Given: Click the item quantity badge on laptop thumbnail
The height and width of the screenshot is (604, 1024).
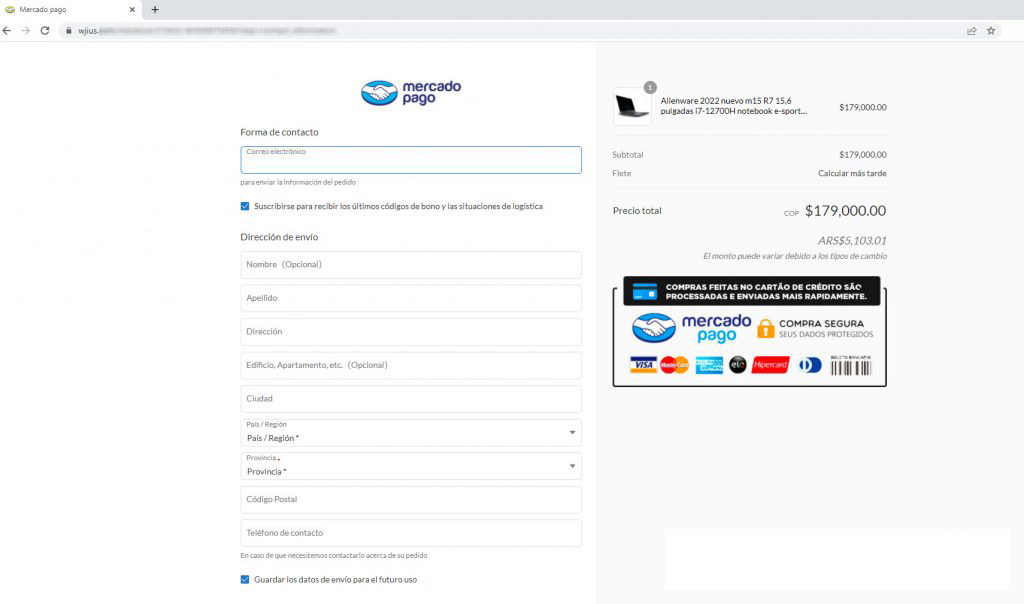Looking at the screenshot, I should coord(650,87).
